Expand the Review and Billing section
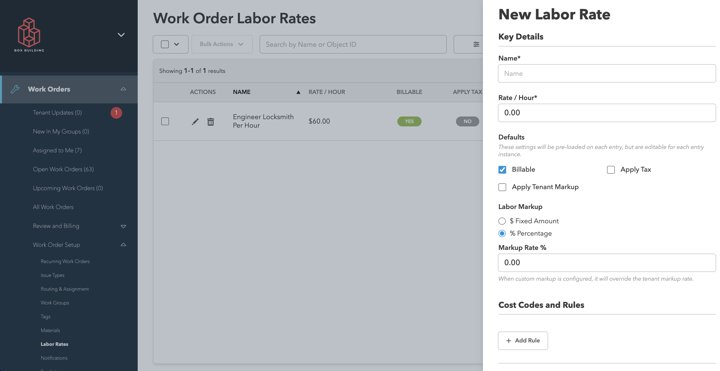 pyautogui.click(x=123, y=226)
